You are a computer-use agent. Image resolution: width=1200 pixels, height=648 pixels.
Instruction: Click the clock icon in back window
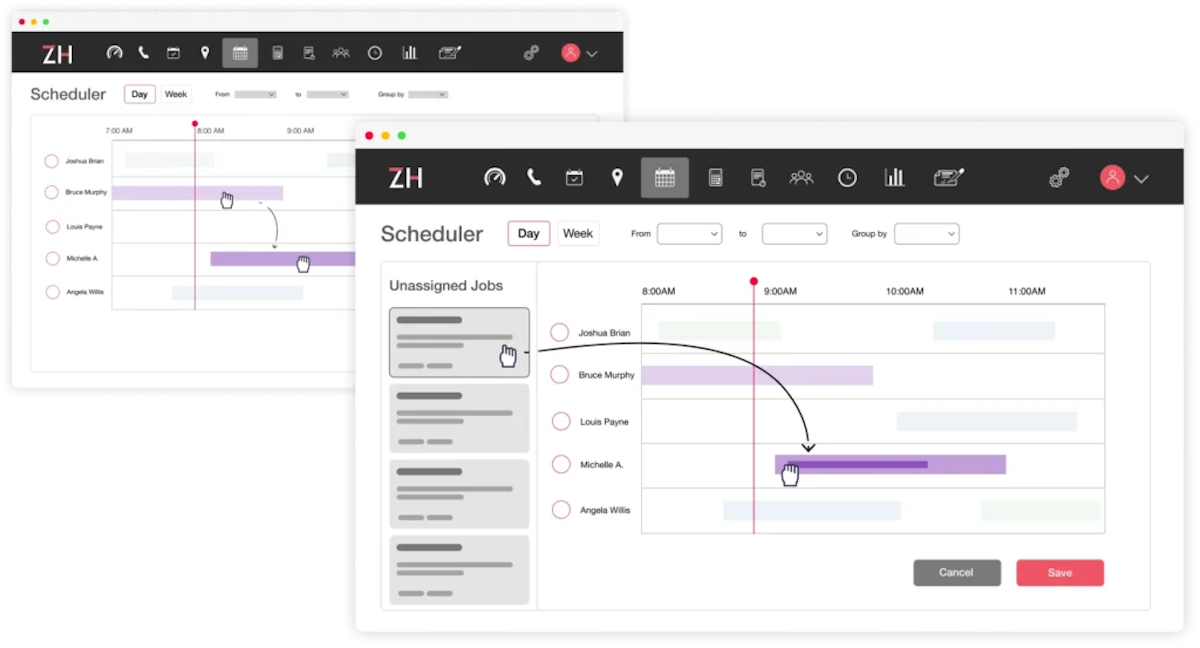pyautogui.click(x=375, y=53)
